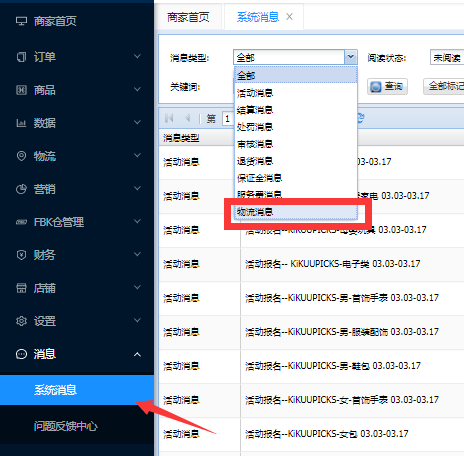Click the 消息类型 column header
The image size is (464, 456).
click(199, 138)
